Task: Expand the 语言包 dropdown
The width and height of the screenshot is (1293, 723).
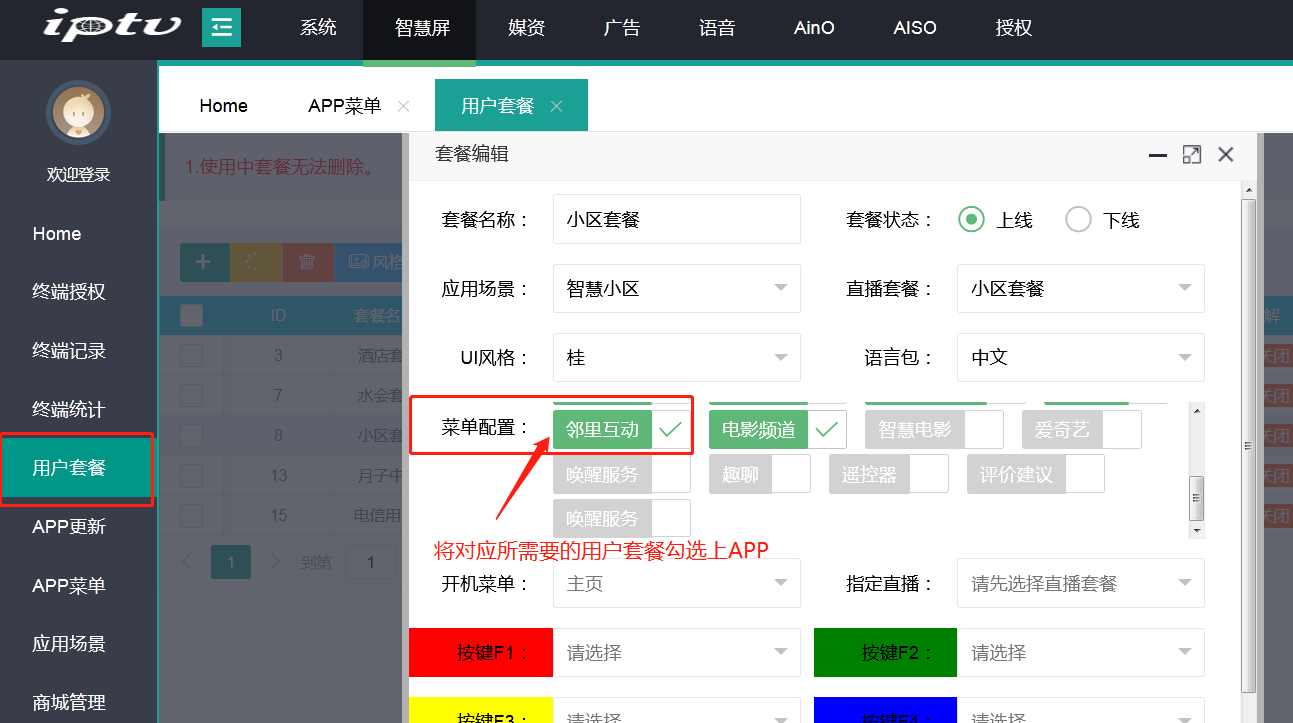Action: (1080, 358)
